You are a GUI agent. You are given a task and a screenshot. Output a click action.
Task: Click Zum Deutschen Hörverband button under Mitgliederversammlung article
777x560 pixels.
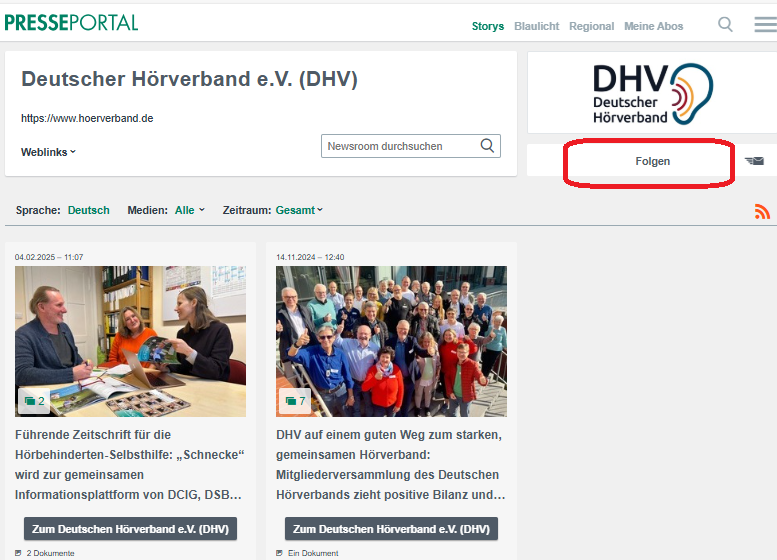(x=391, y=529)
